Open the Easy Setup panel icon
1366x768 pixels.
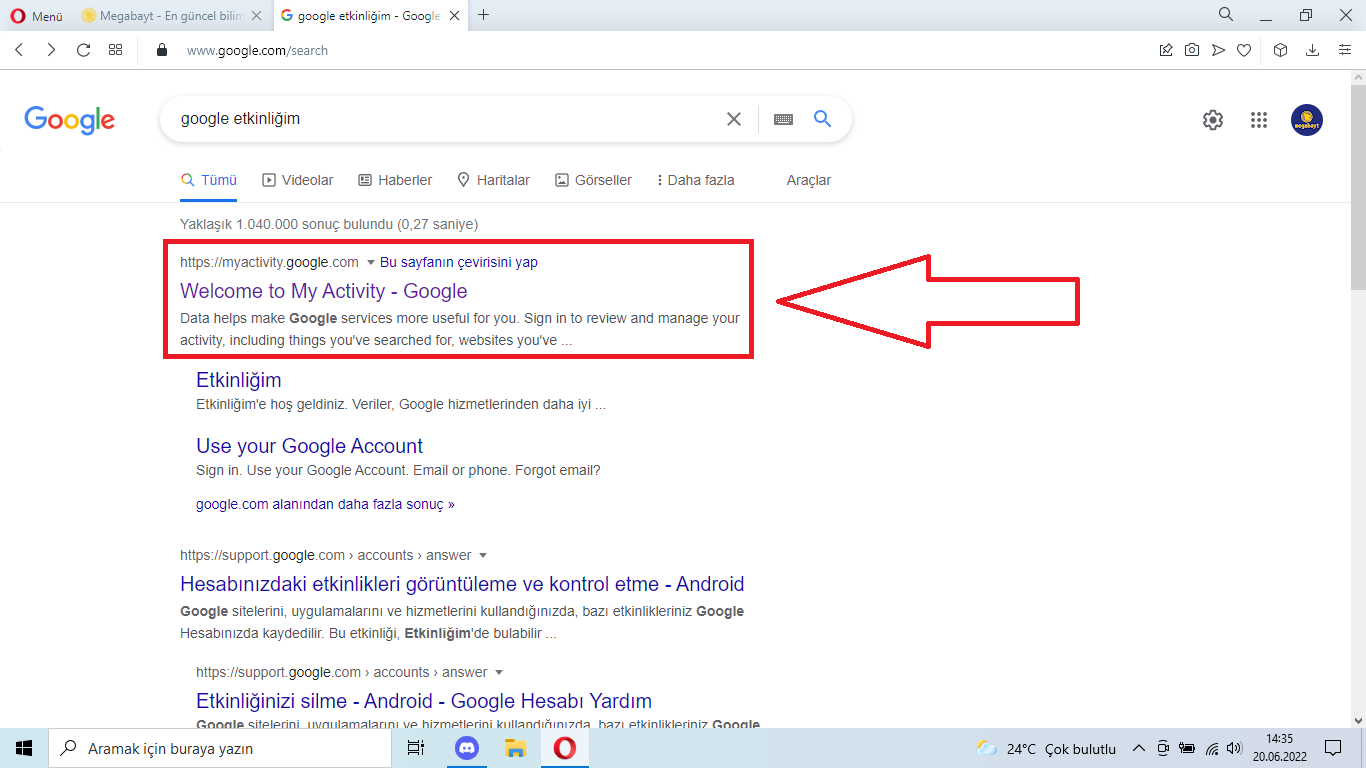click(x=1344, y=49)
